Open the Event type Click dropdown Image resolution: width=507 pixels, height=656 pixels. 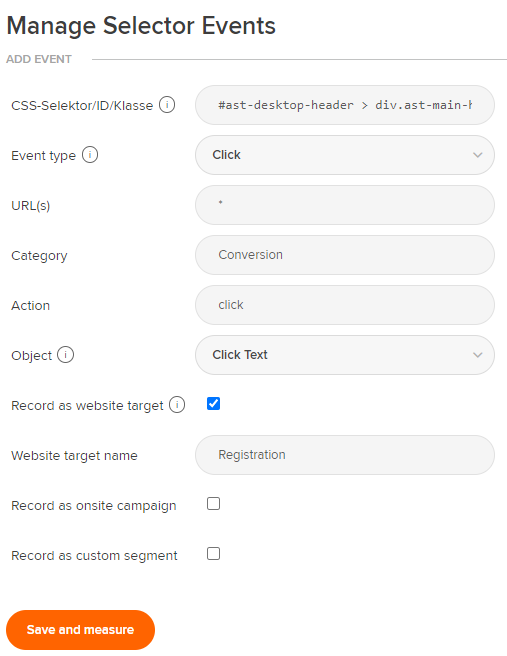coord(345,155)
